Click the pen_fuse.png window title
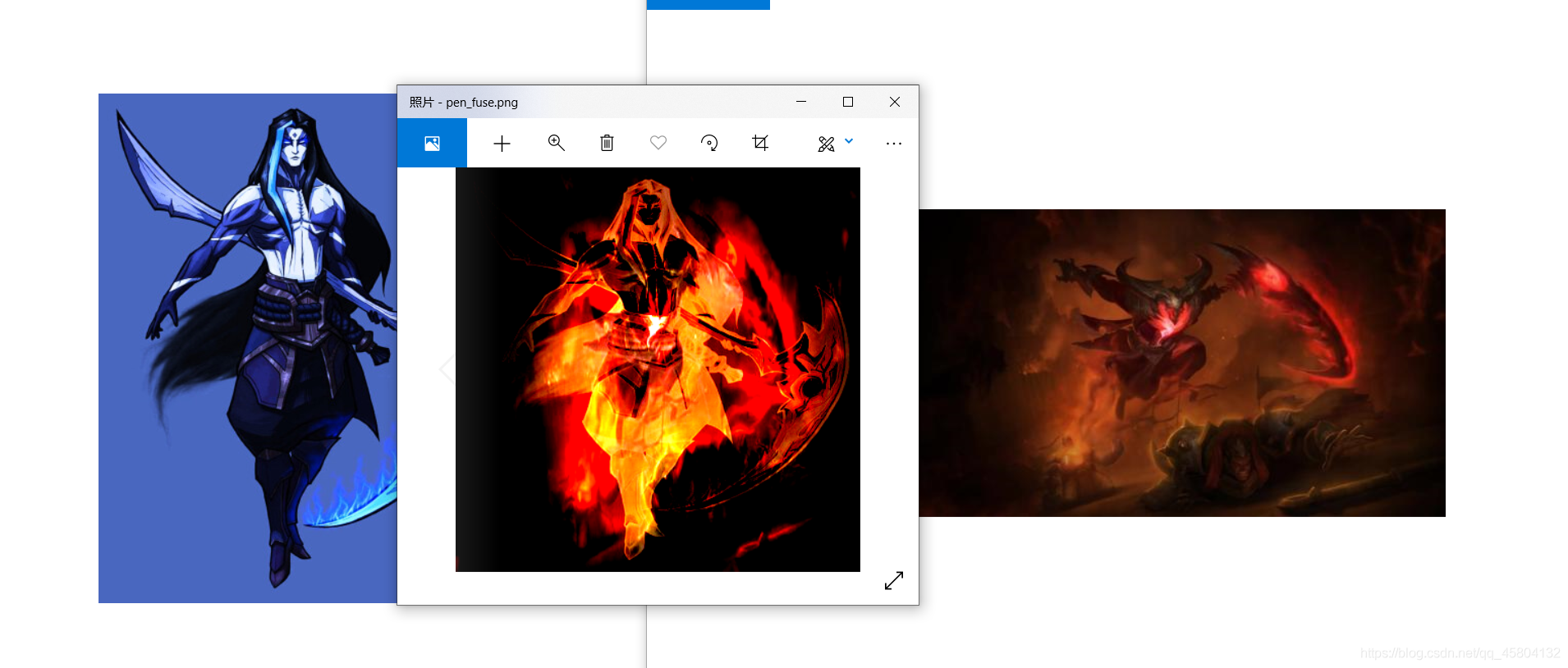The height and width of the screenshot is (668, 1568). point(464,103)
